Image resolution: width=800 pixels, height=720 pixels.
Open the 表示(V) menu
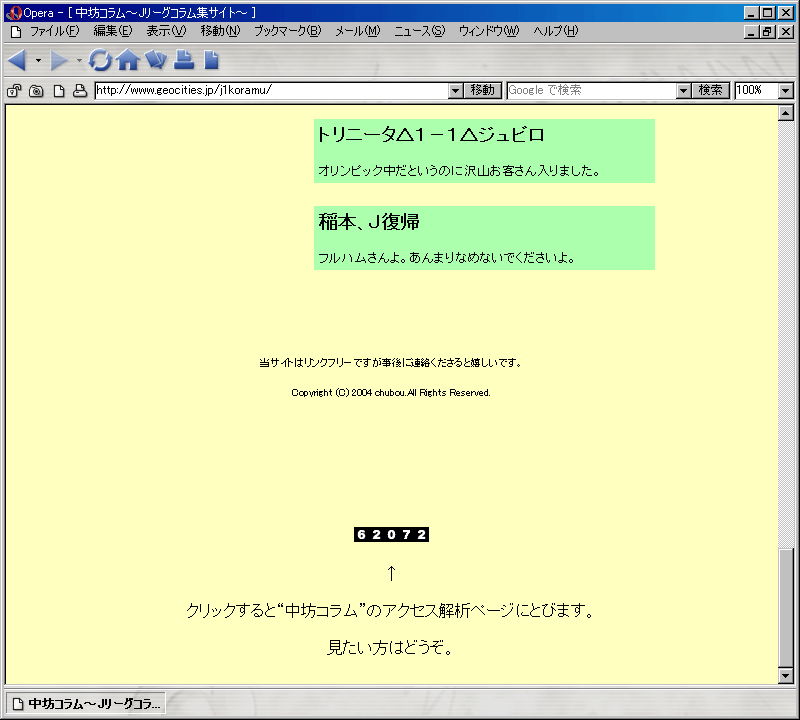pos(166,31)
